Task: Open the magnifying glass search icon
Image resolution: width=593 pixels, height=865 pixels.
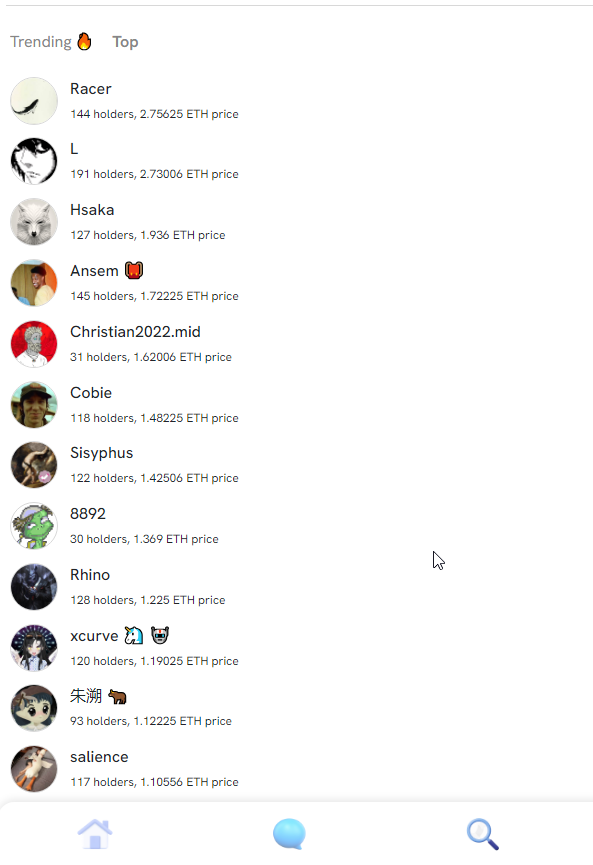Action: [x=483, y=834]
